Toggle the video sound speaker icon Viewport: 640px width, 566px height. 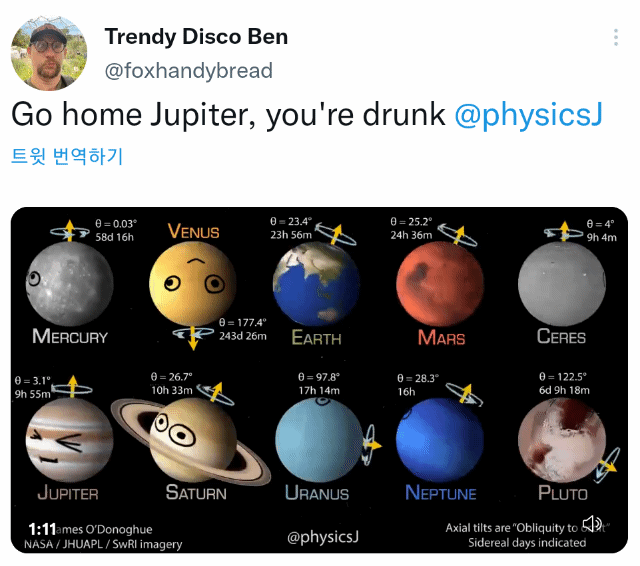coord(594,524)
